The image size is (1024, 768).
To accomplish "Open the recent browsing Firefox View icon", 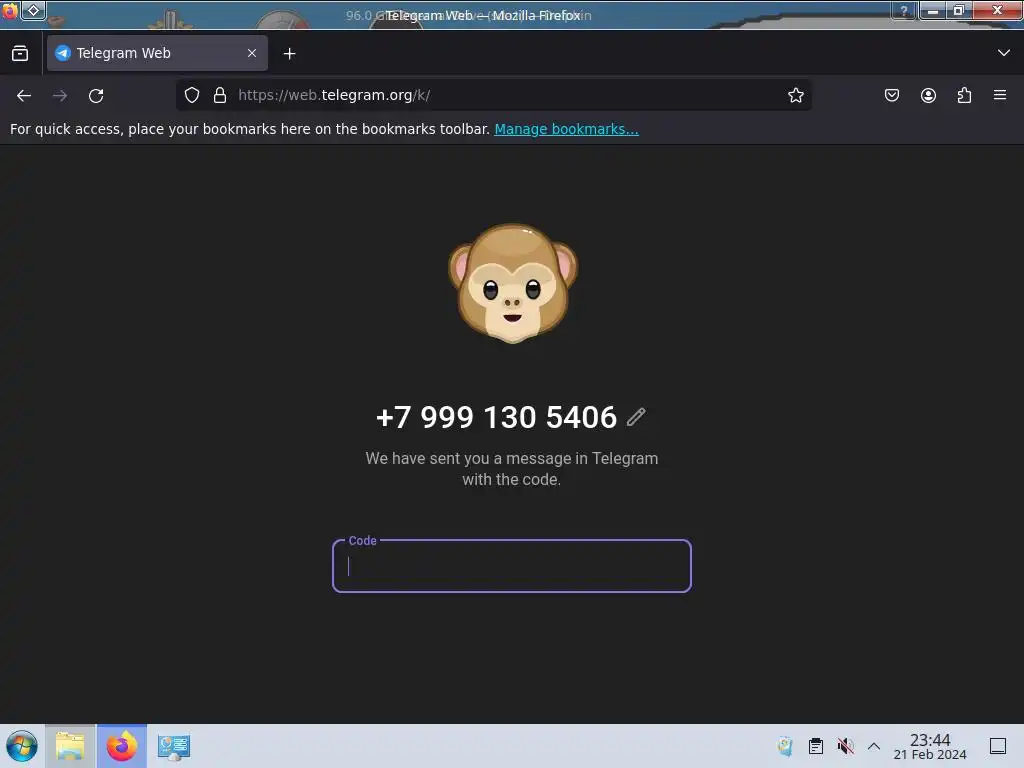I will pyautogui.click(x=20, y=53).
